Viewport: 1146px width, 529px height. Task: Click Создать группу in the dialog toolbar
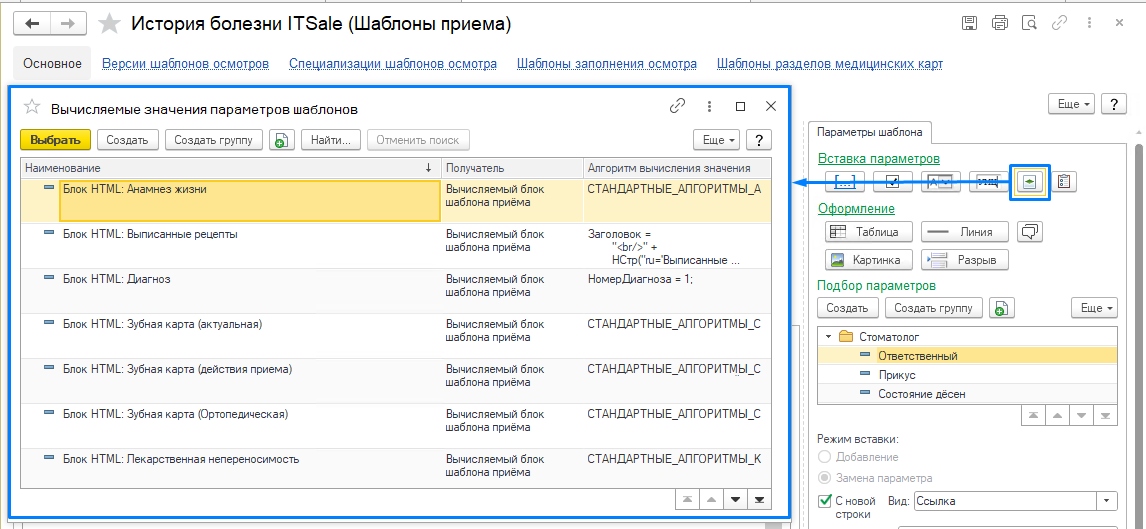[x=213, y=140]
